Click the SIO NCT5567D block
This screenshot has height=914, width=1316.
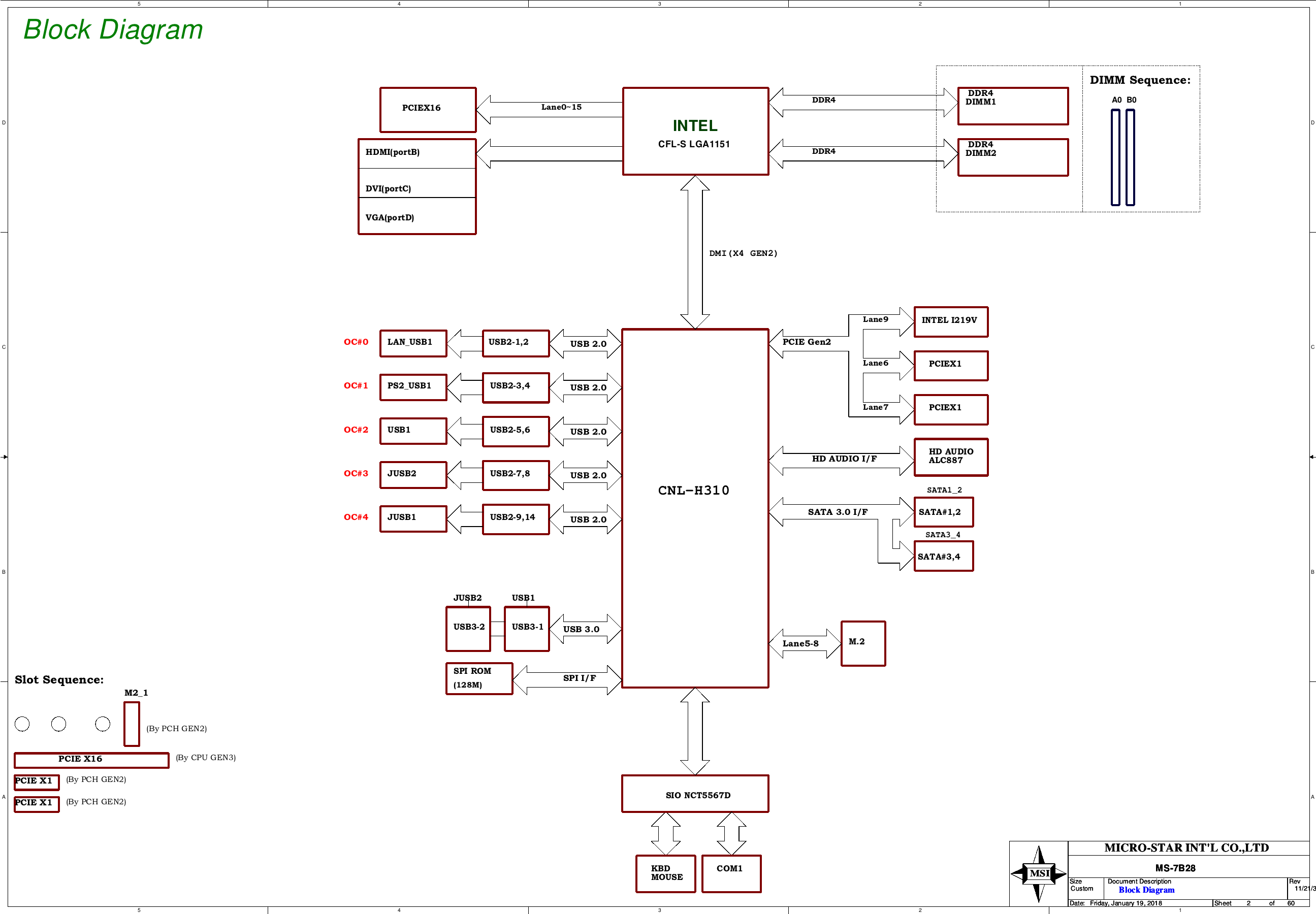pos(695,794)
